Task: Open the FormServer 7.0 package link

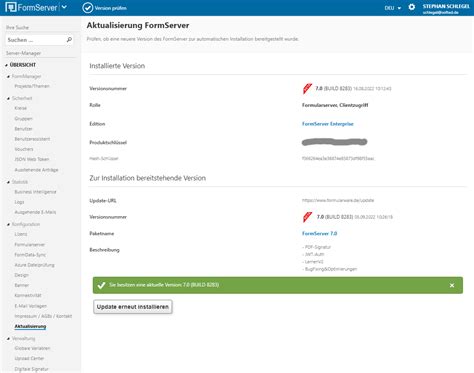Action: [x=319, y=233]
